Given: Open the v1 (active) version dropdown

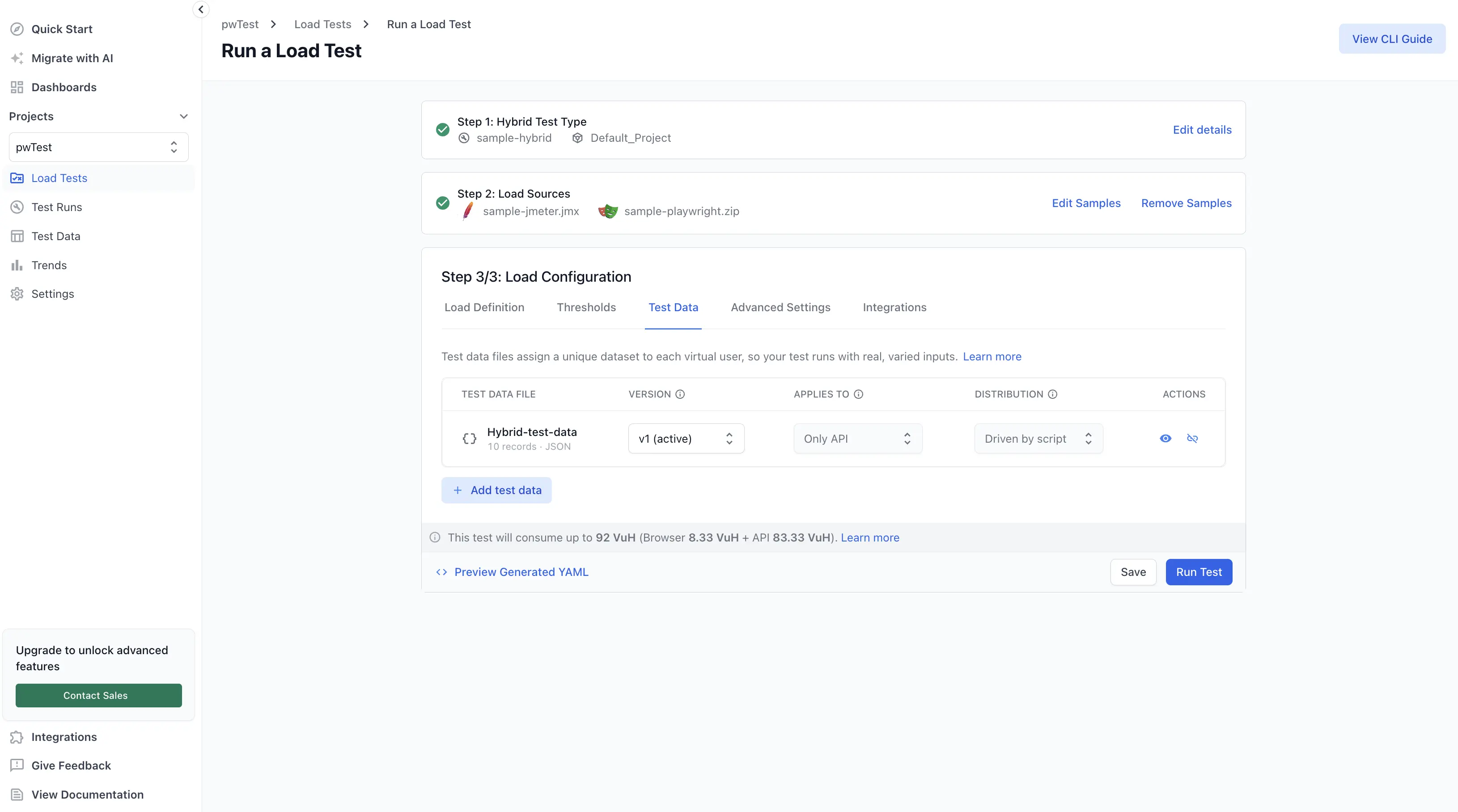Looking at the screenshot, I should coord(686,439).
